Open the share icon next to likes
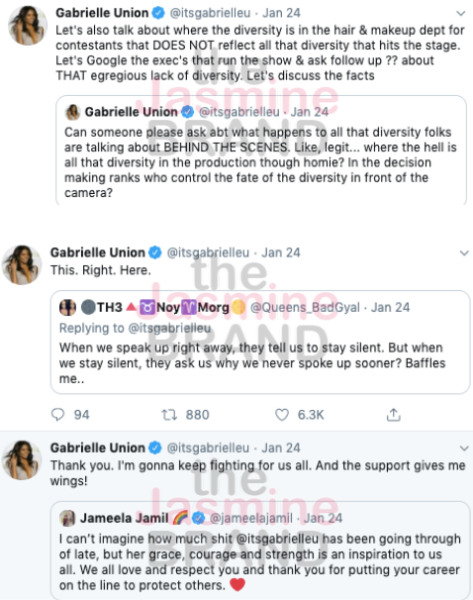Image resolution: width=473 pixels, height=600 pixels. [393, 414]
